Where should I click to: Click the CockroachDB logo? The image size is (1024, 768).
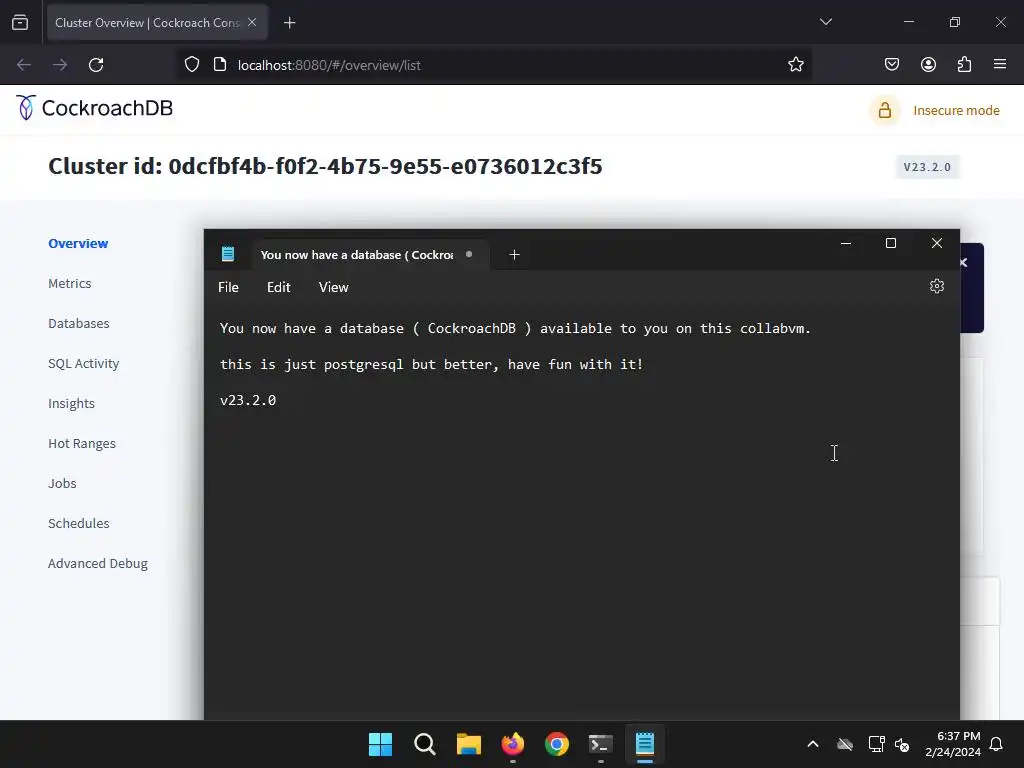click(x=94, y=108)
